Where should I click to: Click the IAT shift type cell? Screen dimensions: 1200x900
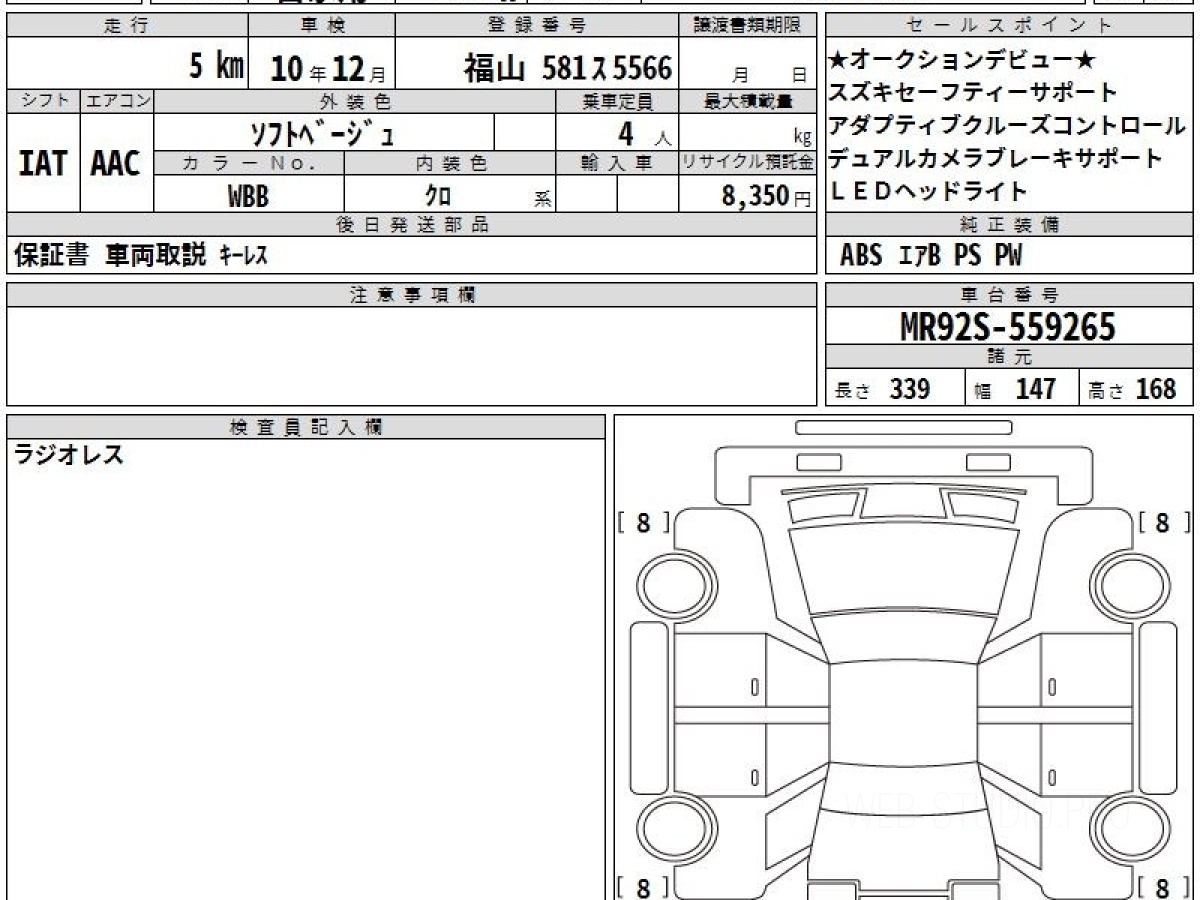(43, 163)
